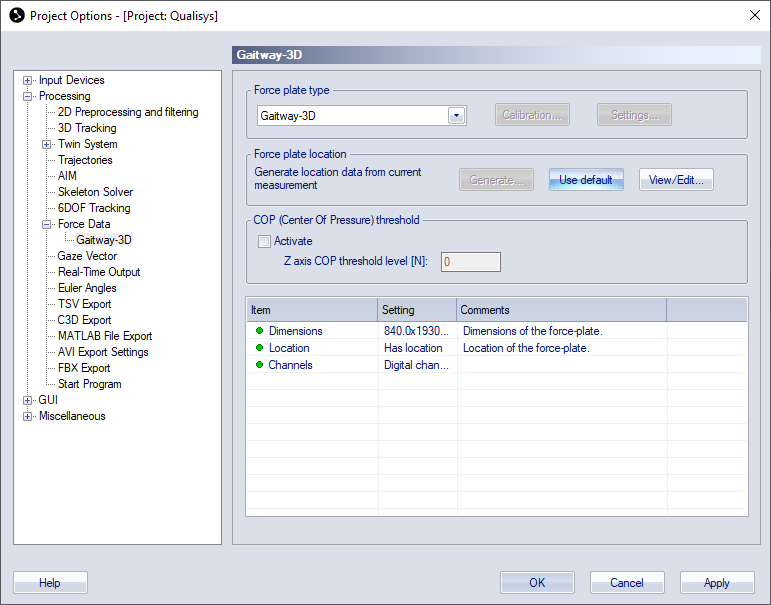Expand the Miscellaneous tree node
The image size is (771, 605).
coord(28,416)
